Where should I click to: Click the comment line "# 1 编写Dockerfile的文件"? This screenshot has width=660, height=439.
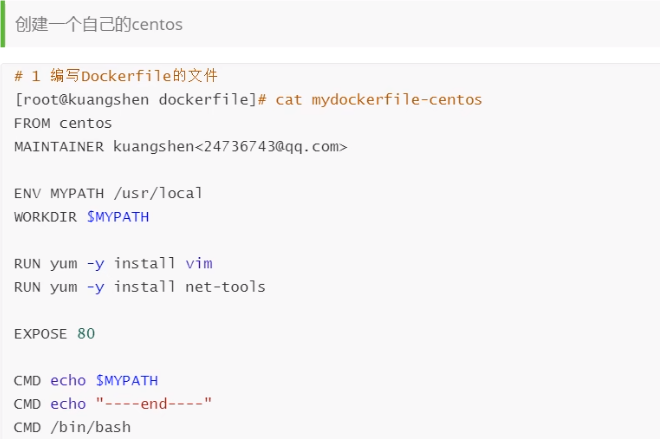pyautogui.click(x=115, y=76)
